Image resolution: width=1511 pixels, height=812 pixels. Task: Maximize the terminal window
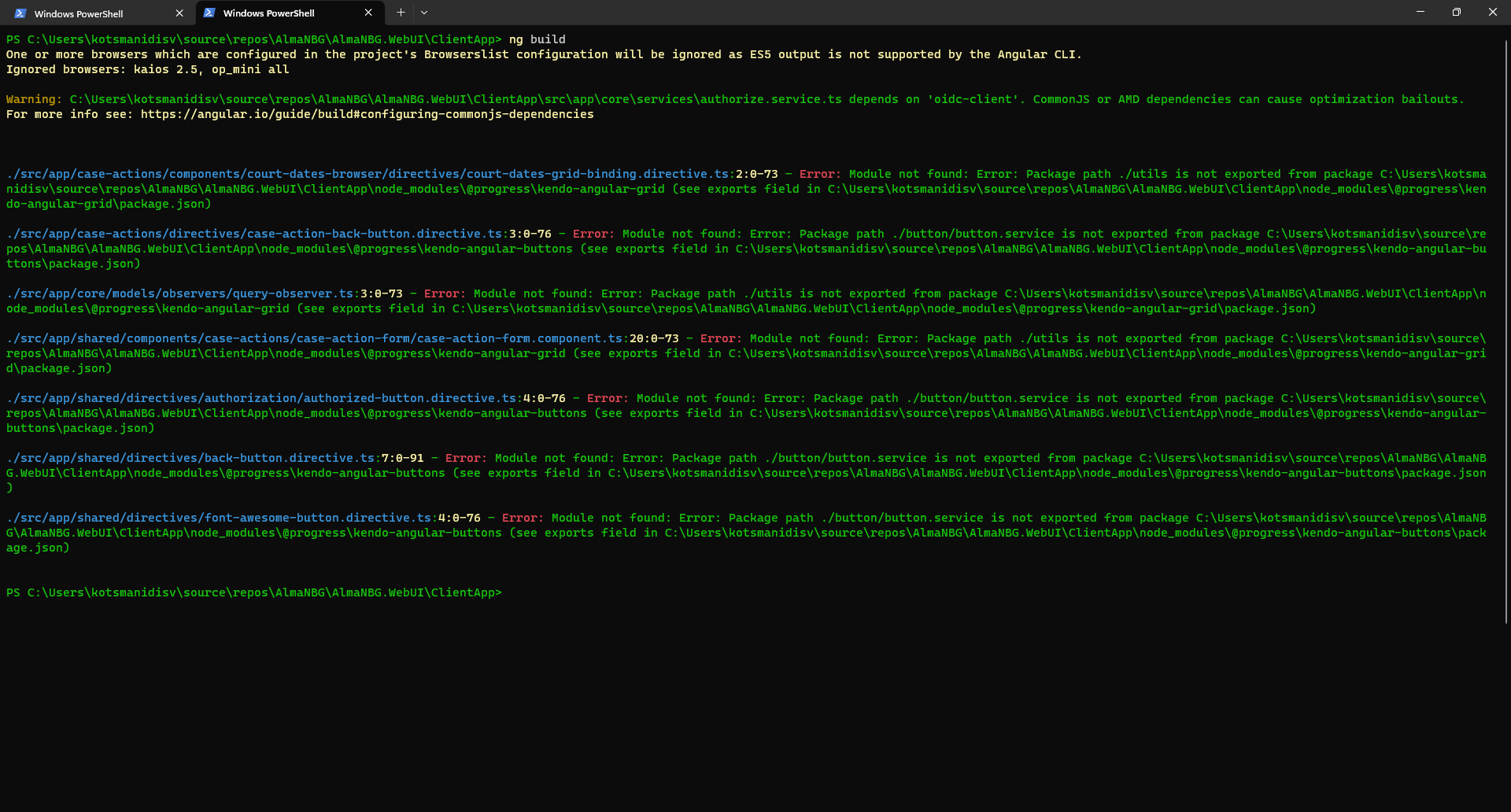coord(1457,12)
